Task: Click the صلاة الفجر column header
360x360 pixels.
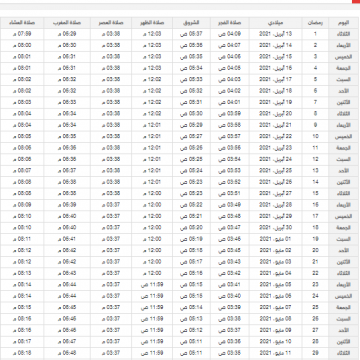Action: [x=230, y=23]
